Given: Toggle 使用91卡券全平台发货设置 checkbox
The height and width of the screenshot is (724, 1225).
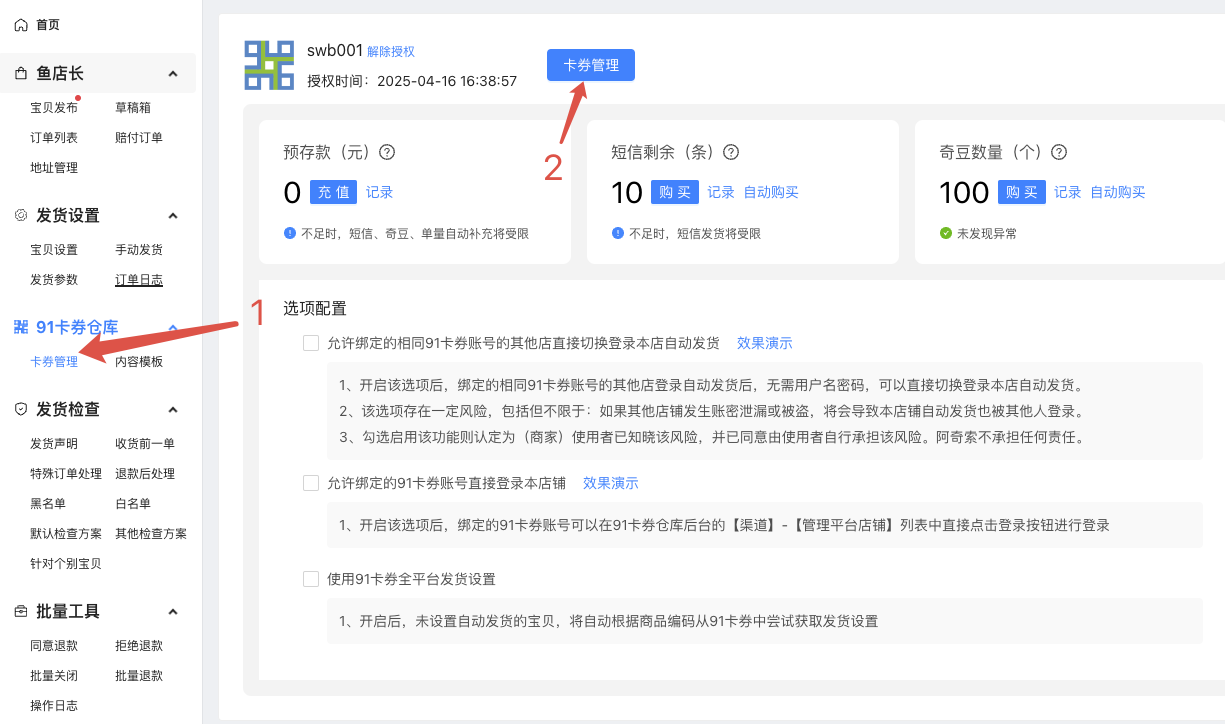Looking at the screenshot, I should [x=311, y=579].
